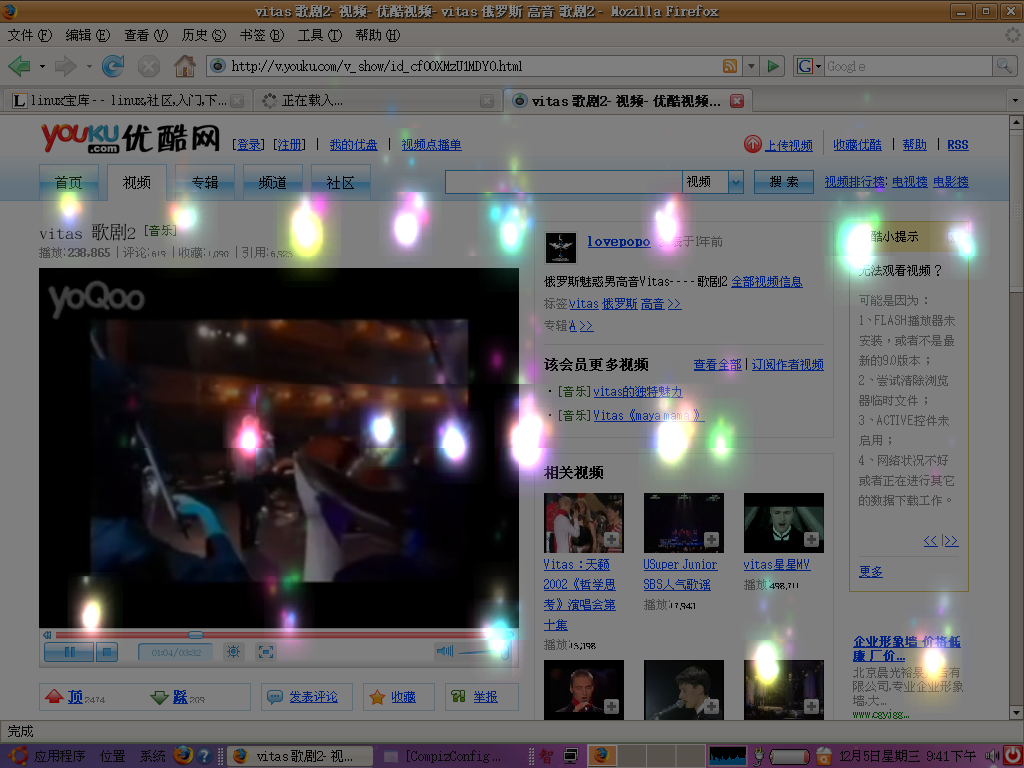Open the forward history dropdown arrow

[x=89, y=67]
